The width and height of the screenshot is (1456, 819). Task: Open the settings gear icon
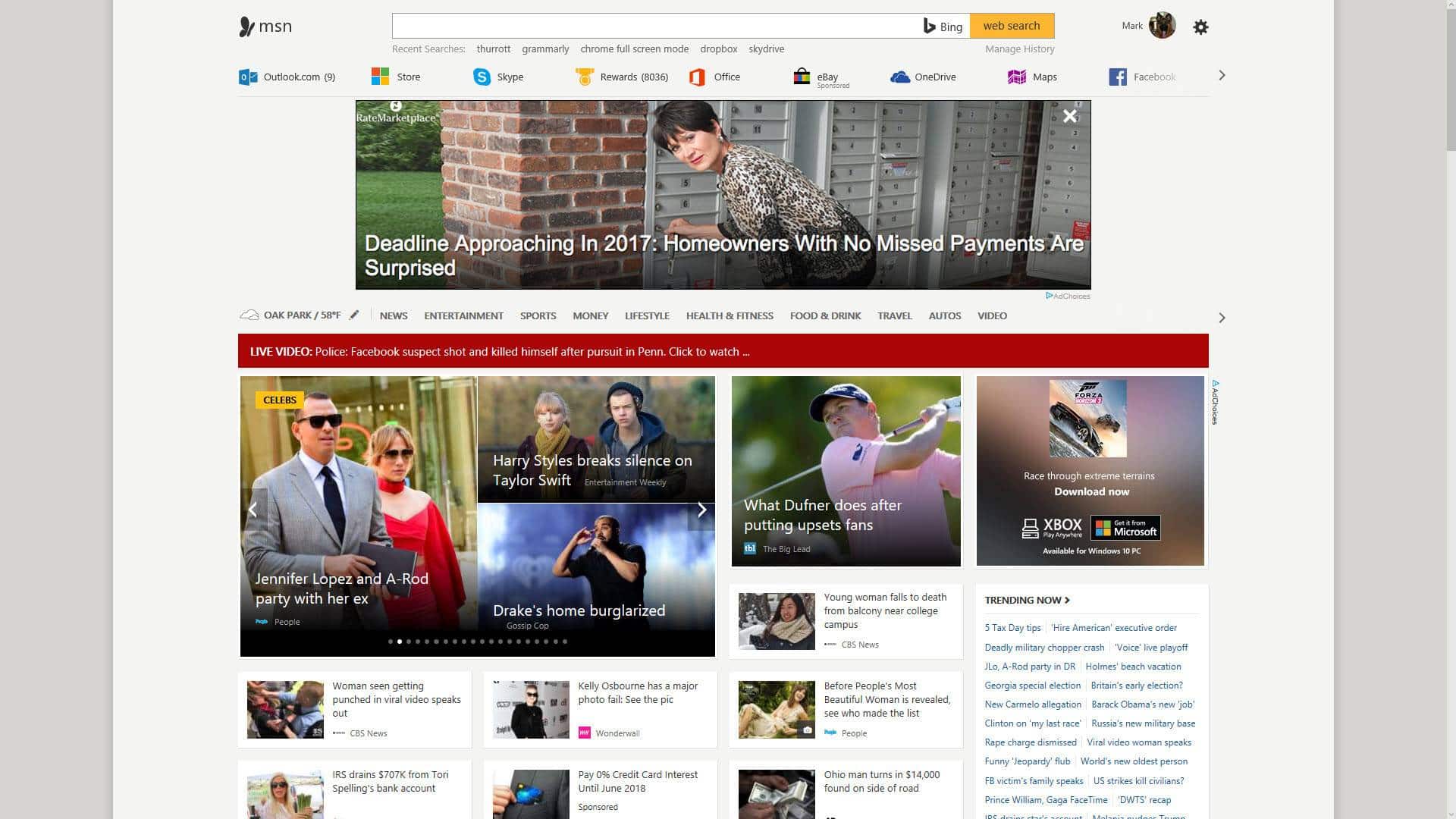pos(1200,27)
